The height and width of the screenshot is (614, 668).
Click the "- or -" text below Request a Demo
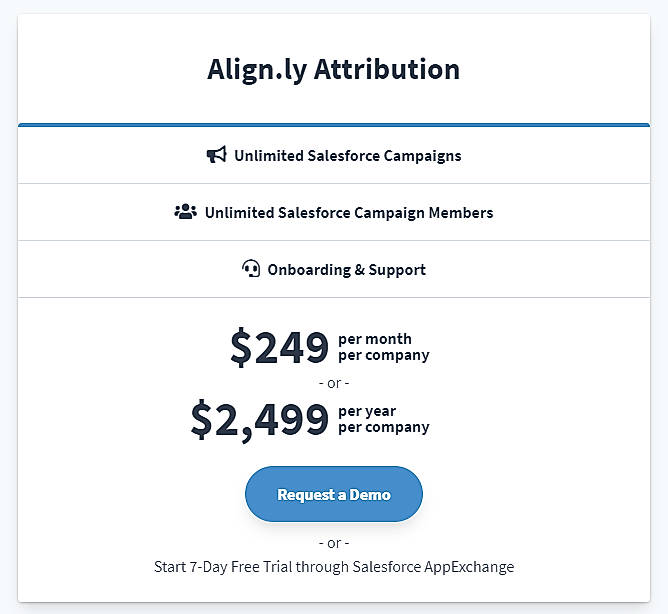pyautogui.click(x=334, y=543)
